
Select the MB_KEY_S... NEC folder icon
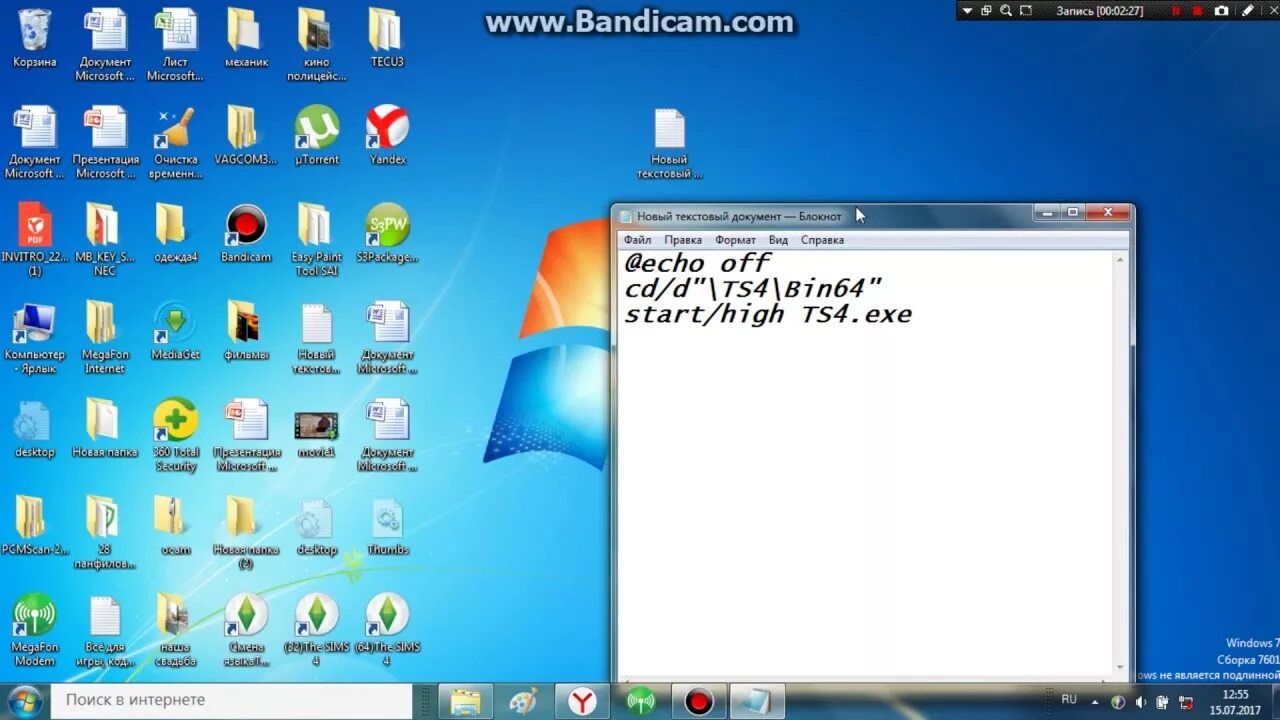pyautogui.click(x=104, y=240)
